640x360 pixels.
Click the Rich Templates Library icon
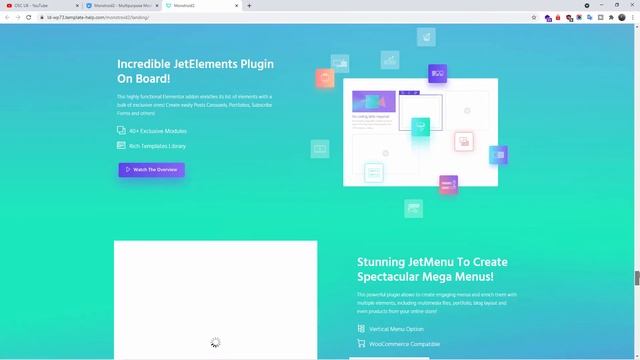pyautogui.click(x=121, y=145)
